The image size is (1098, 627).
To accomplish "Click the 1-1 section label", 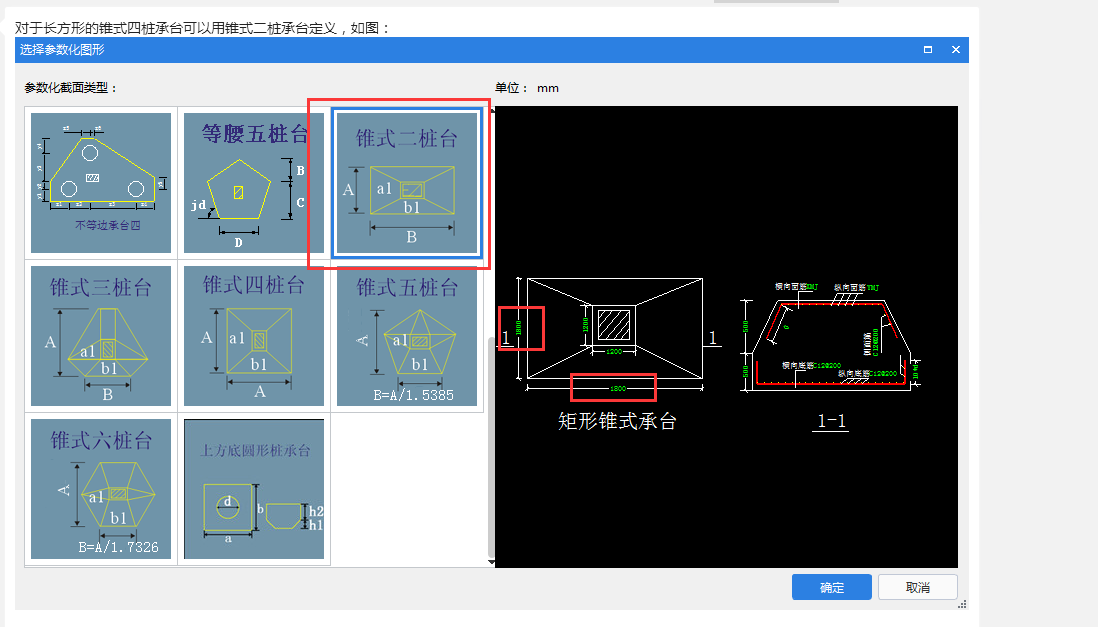I will pyautogui.click(x=831, y=421).
